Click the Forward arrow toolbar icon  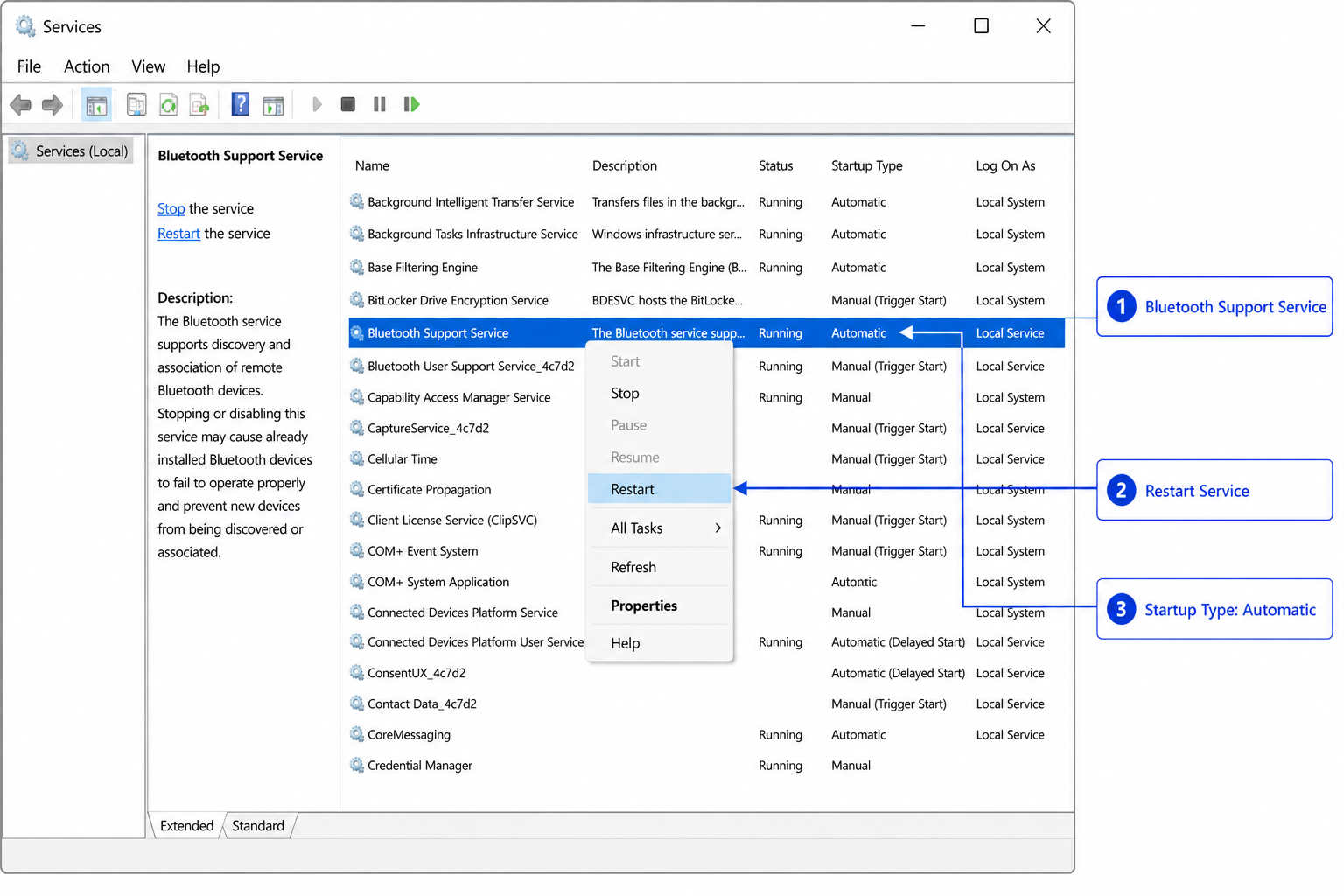point(52,105)
